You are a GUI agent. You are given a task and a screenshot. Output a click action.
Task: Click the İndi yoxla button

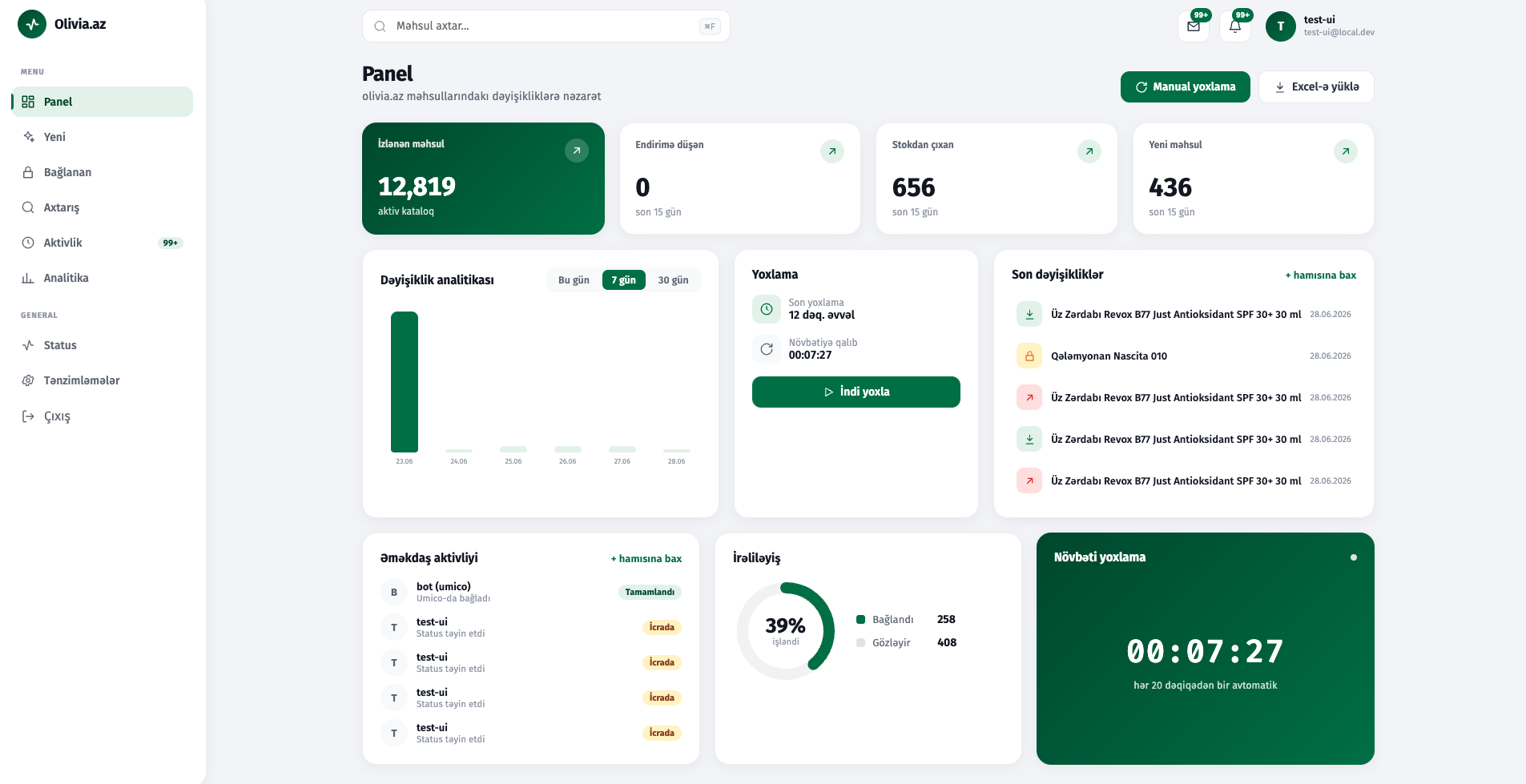(x=856, y=392)
